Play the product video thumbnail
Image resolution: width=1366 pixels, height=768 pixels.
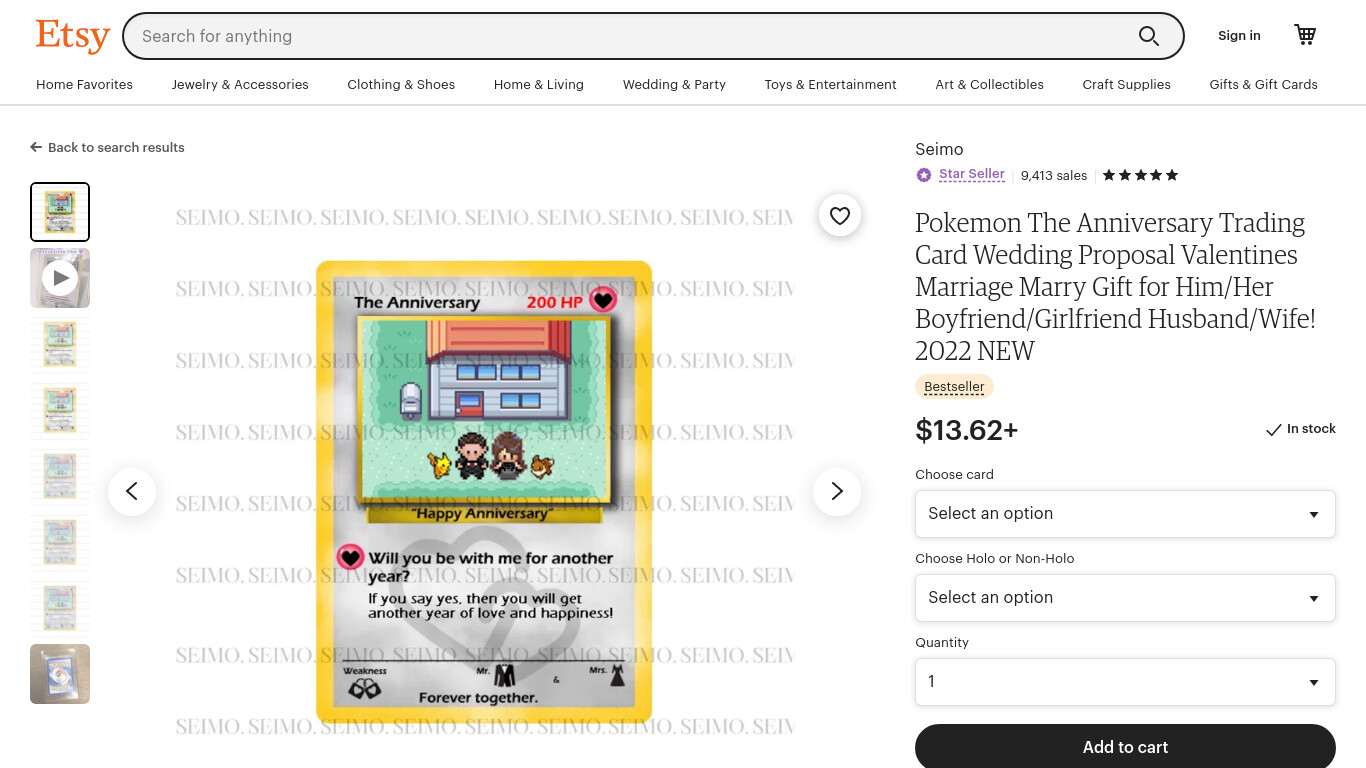click(60, 278)
